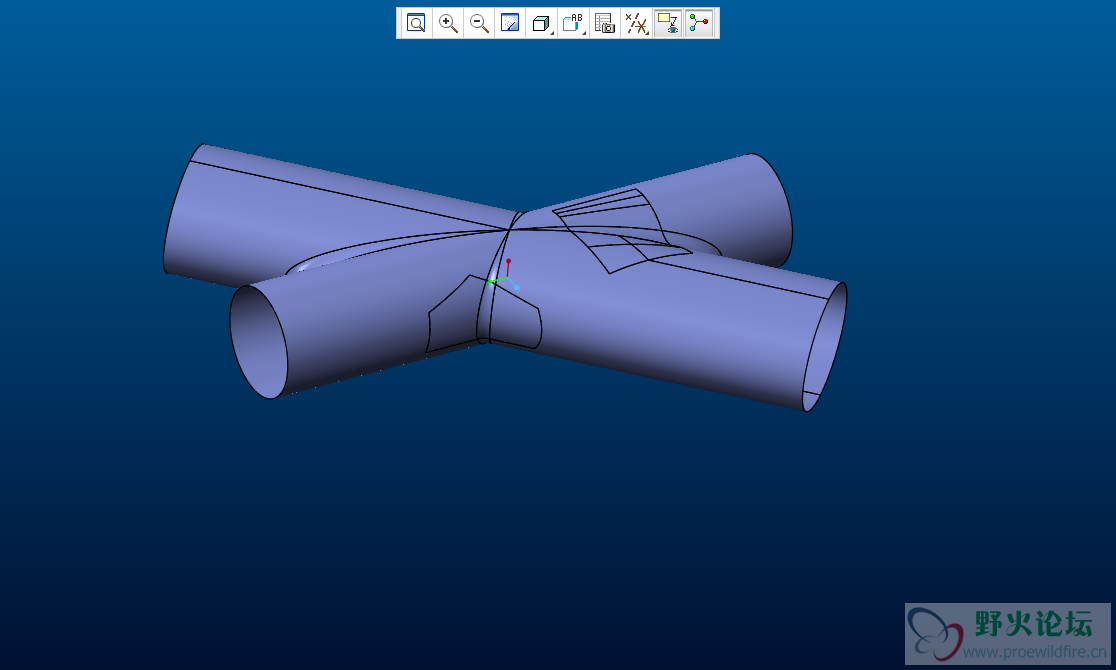Expand the Datum Display Filters dropdown

[x=636, y=23]
